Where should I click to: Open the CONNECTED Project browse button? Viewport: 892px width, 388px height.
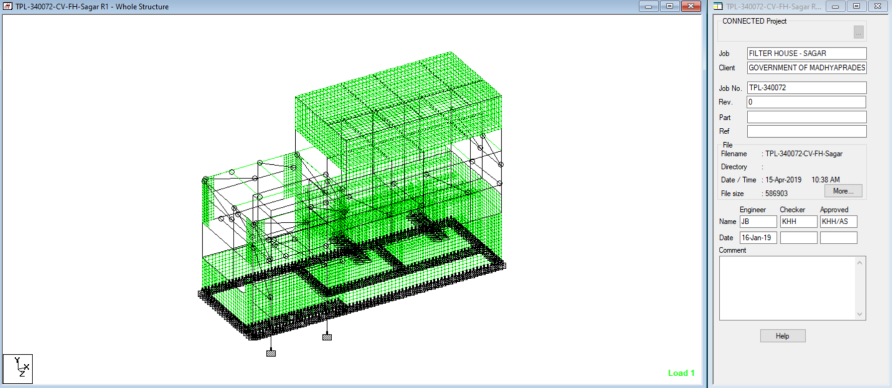pyautogui.click(x=858, y=32)
